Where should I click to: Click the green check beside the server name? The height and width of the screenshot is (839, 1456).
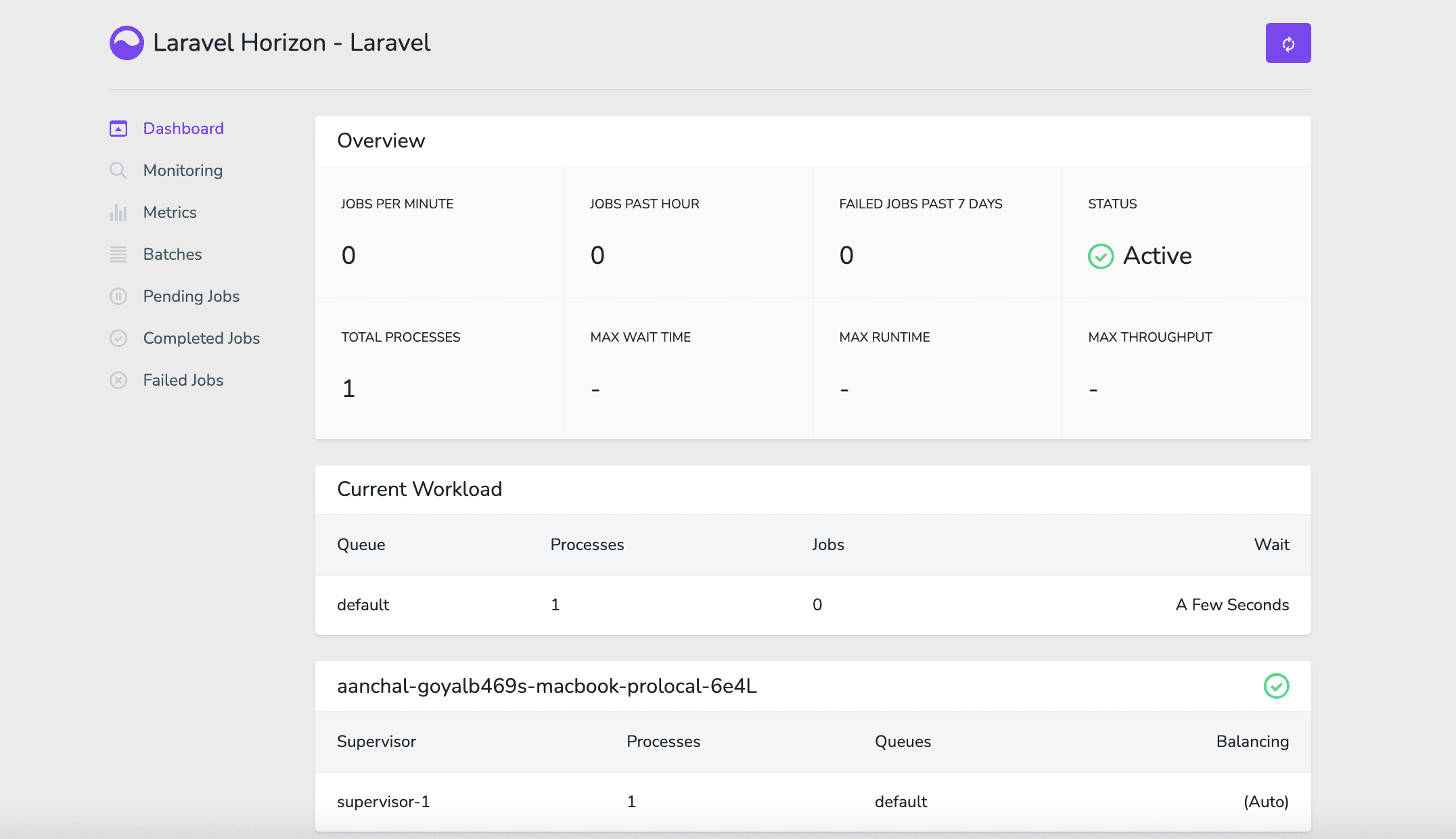point(1276,686)
